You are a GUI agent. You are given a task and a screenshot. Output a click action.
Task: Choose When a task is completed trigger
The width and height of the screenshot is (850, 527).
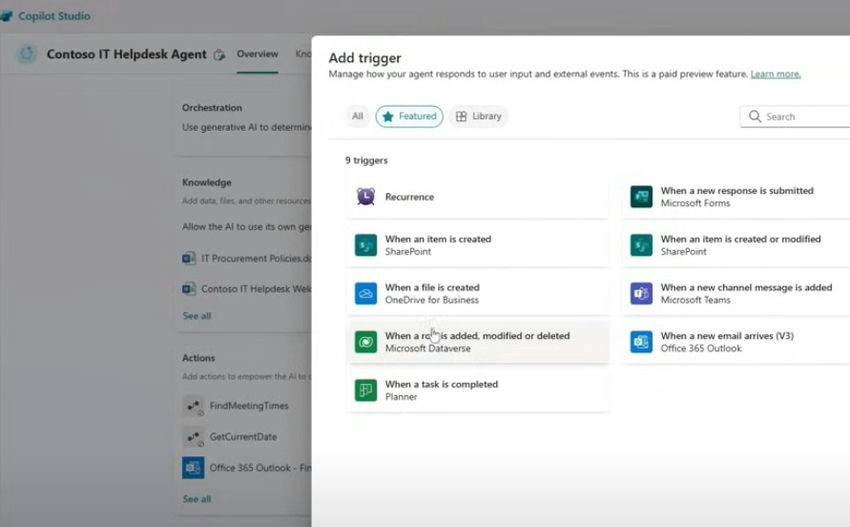[478, 390]
